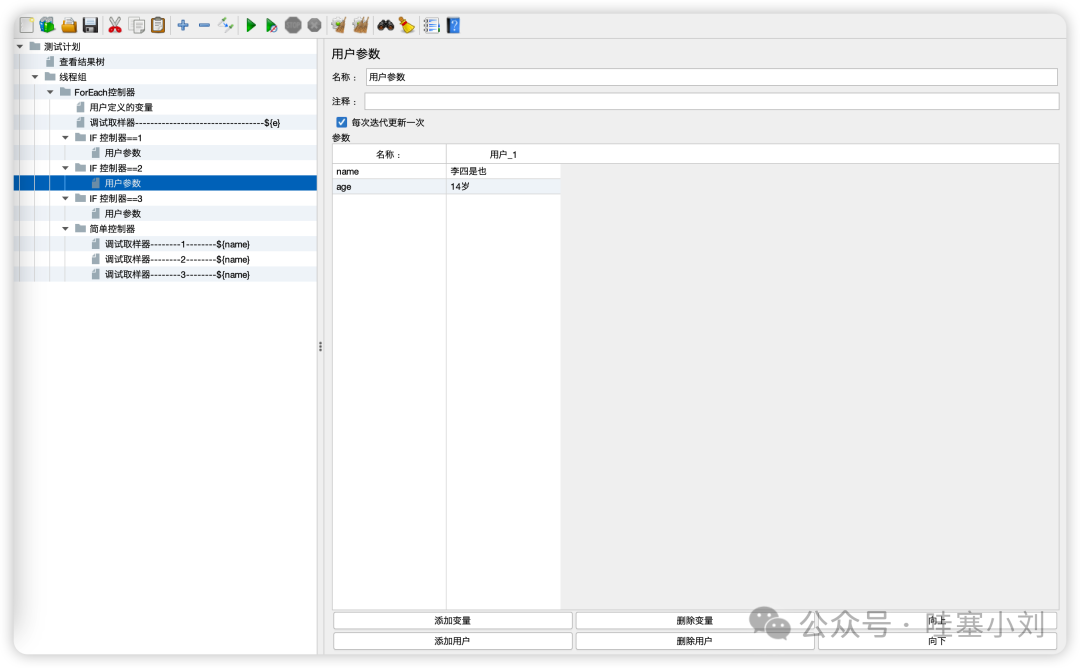Image resolution: width=1080 pixels, height=668 pixels.
Task: Open the Templates icon
Action: (x=48, y=25)
